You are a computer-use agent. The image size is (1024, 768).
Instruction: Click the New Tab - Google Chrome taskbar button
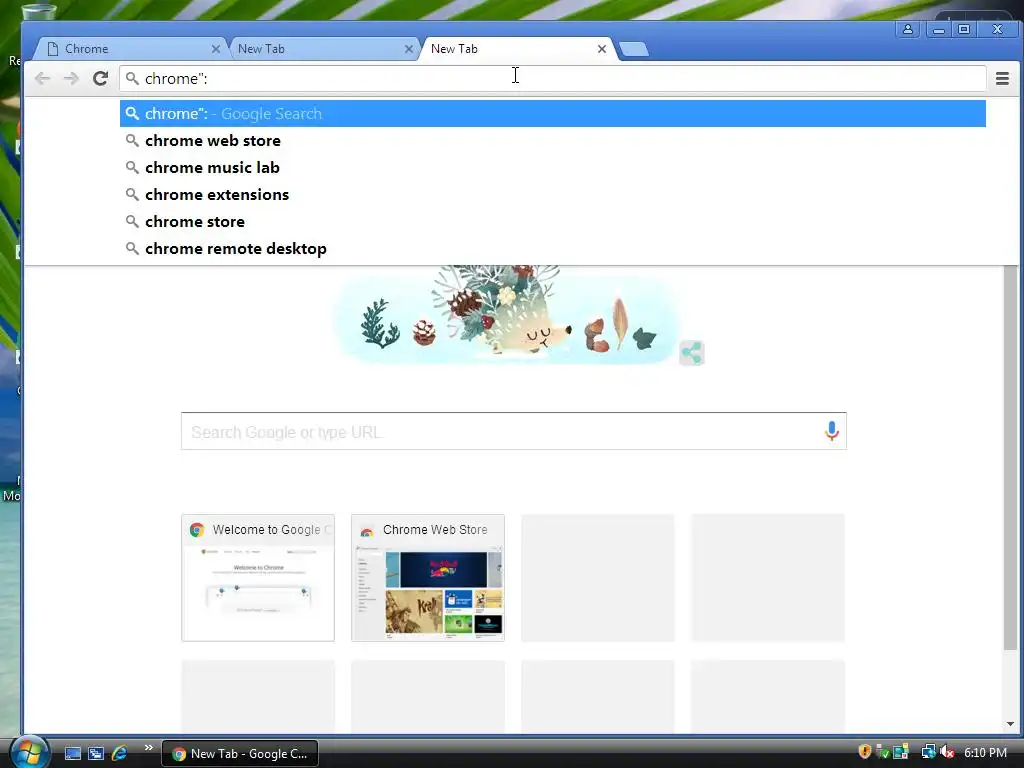[x=240, y=753]
